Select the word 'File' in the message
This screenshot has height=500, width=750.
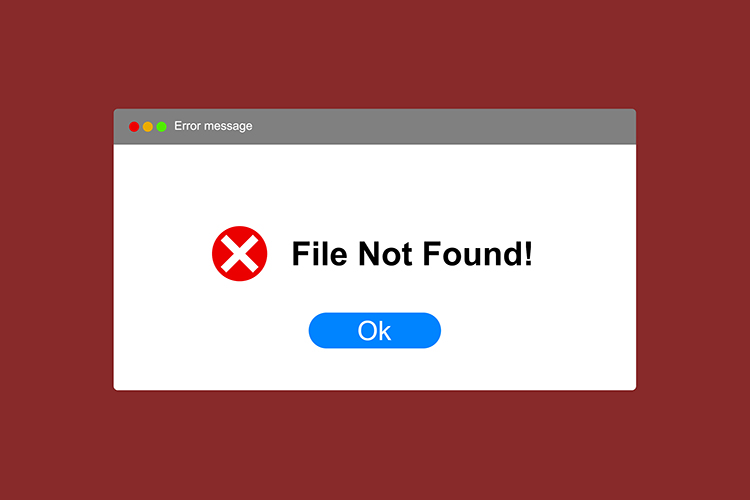tap(319, 254)
